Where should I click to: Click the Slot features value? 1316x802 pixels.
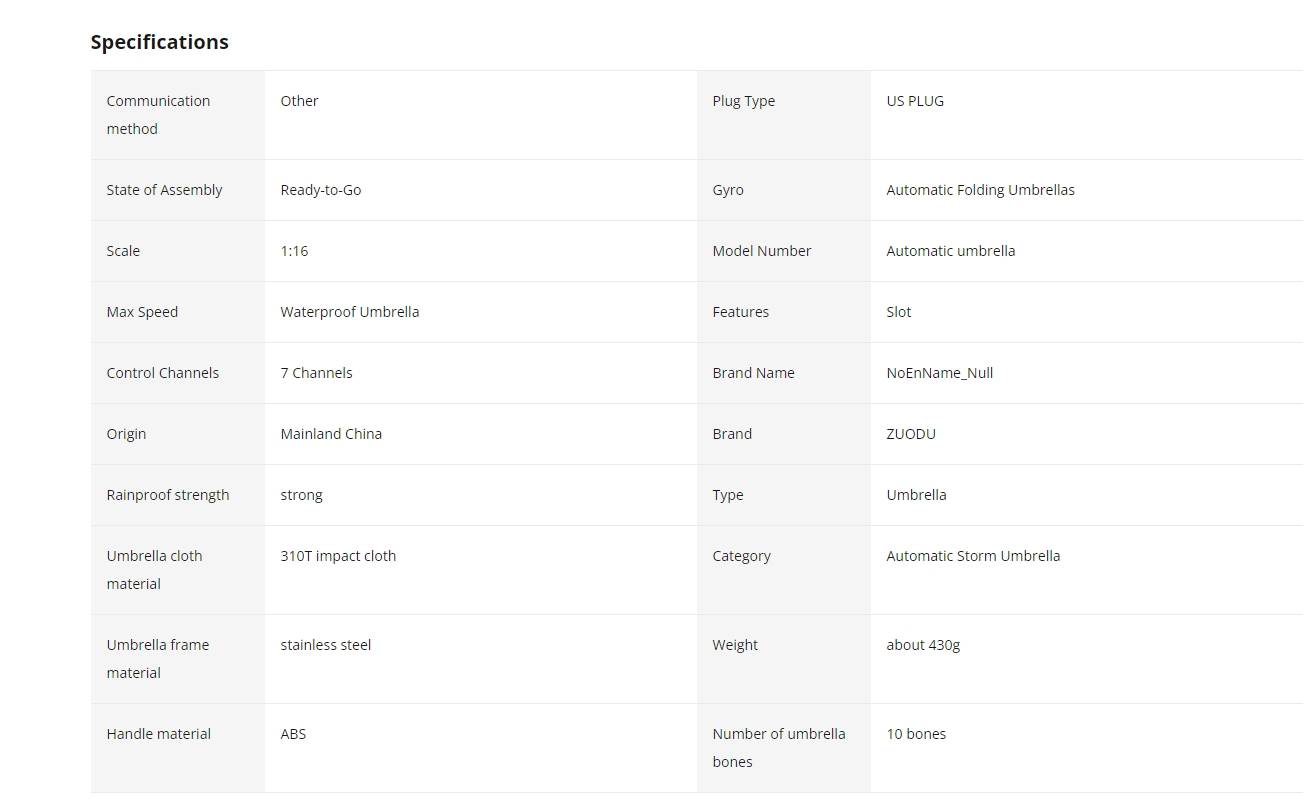899,312
